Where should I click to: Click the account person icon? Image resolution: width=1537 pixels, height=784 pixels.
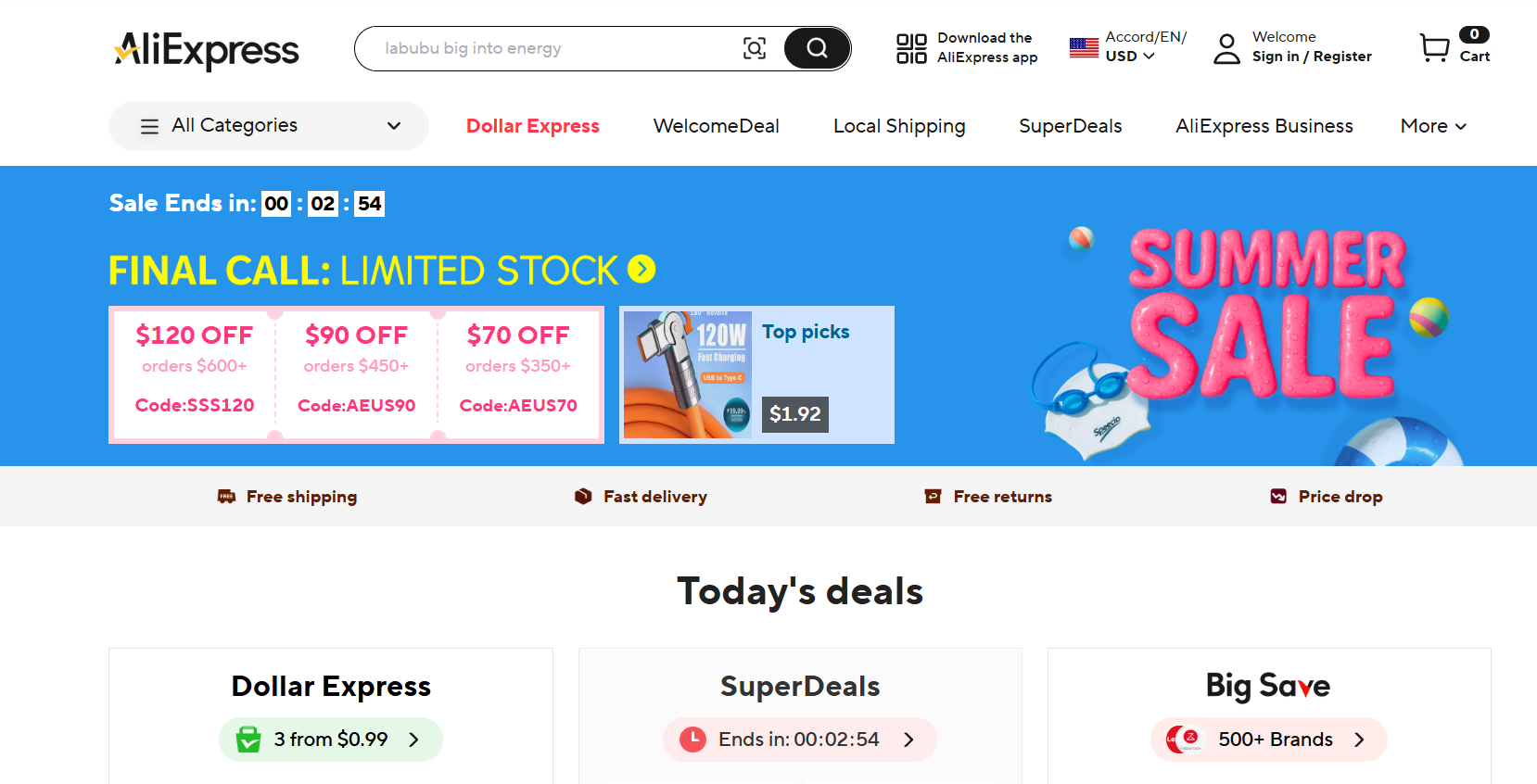(1226, 47)
